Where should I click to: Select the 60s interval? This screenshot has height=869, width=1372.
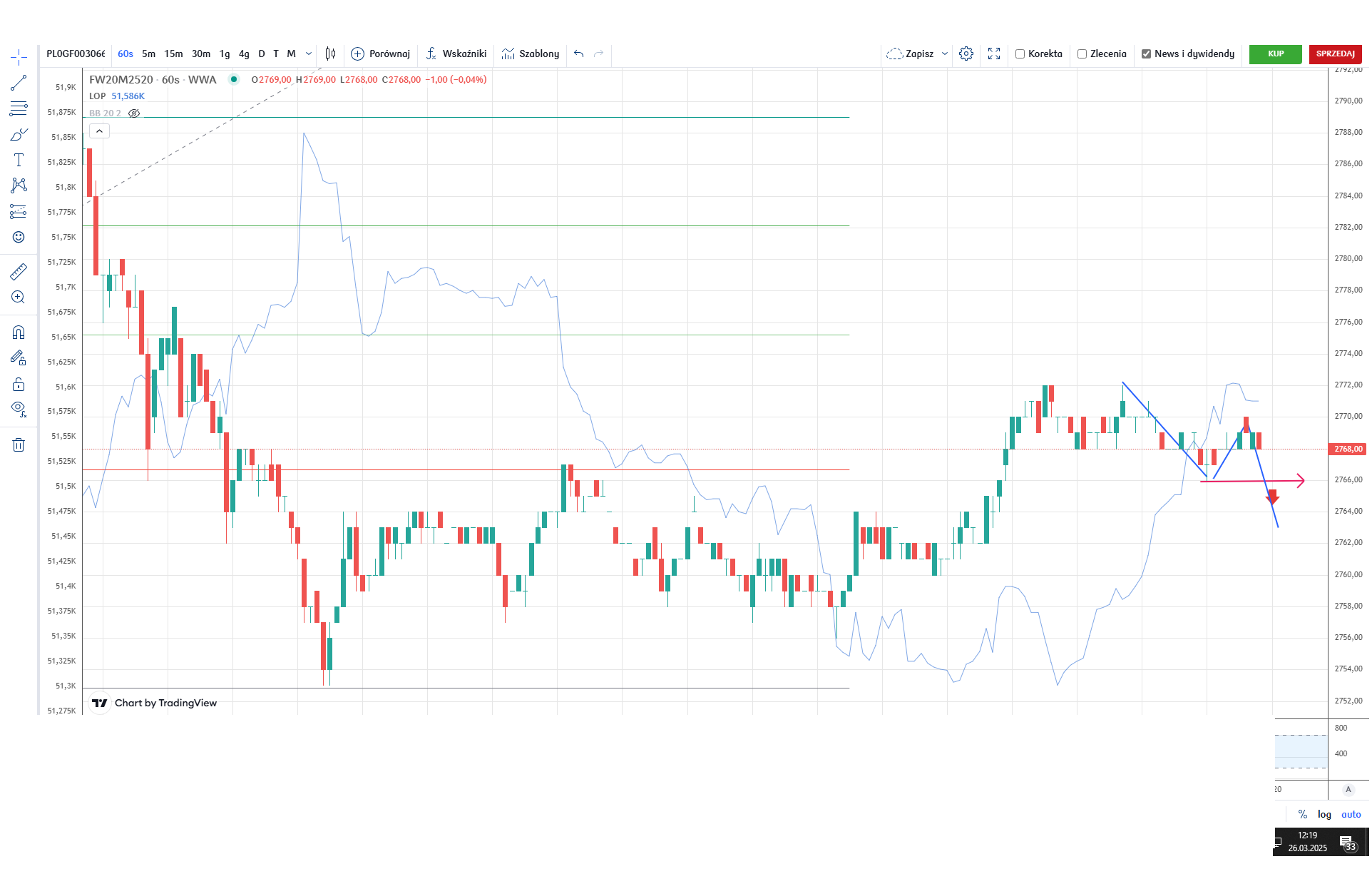click(126, 54)
